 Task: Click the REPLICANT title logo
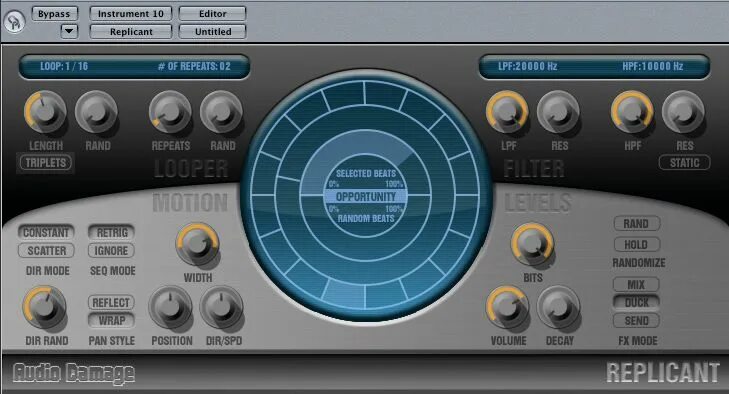click(x=663, y=373)
